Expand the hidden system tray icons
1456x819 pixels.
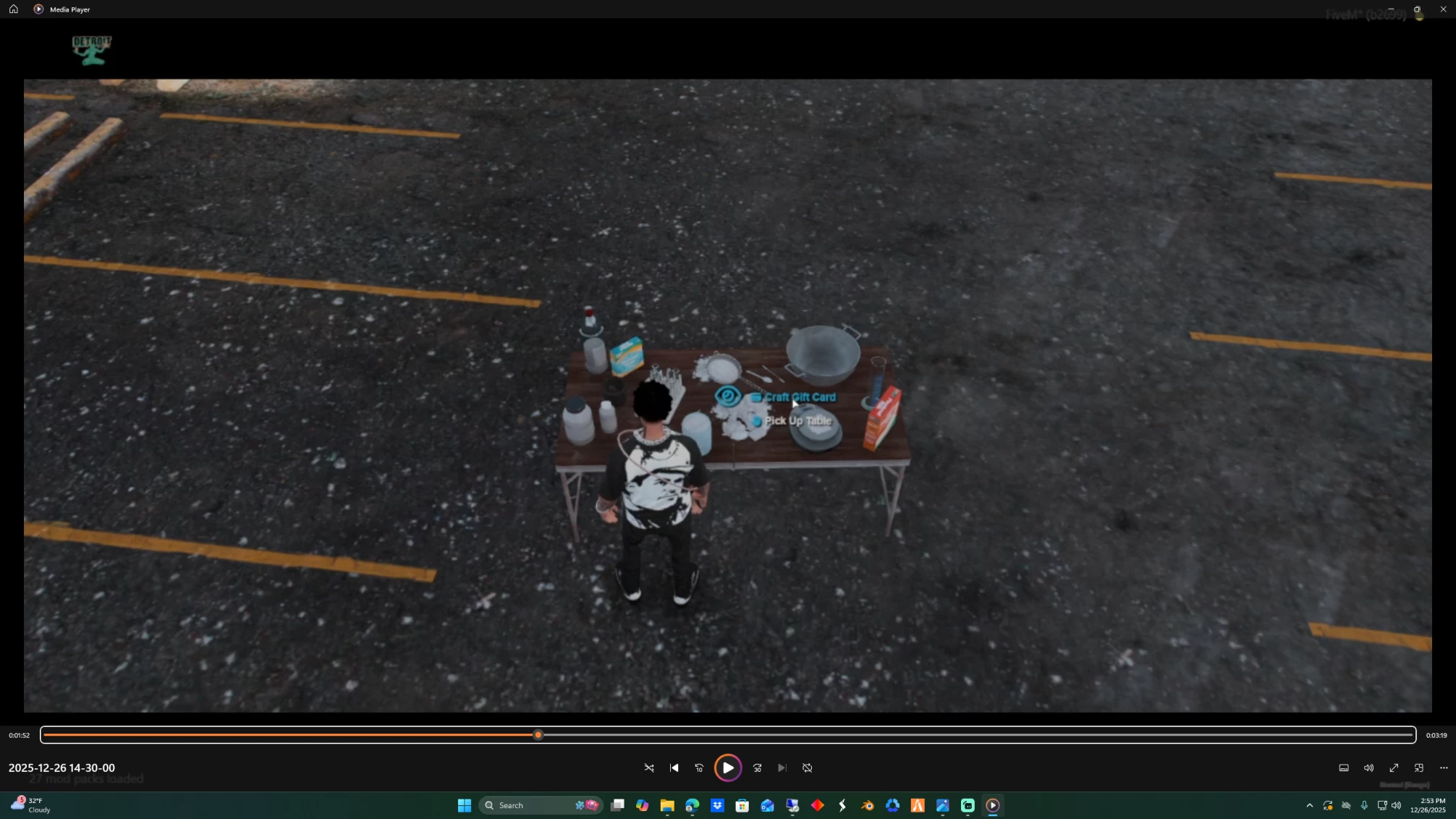coord(1309,805)
